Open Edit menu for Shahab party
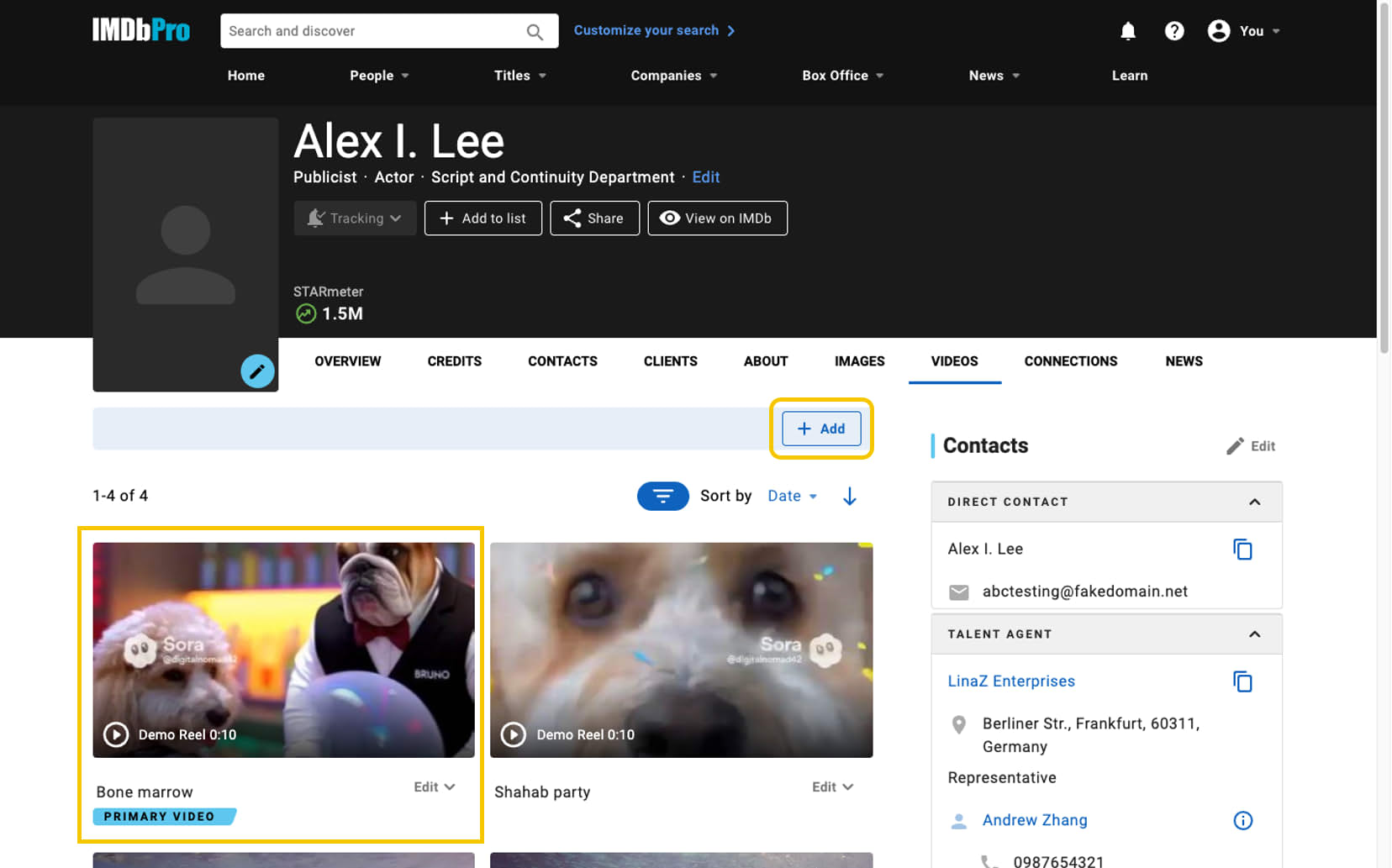Image resolution: width=1392 pixels, height=868 pixels. point(832,787)
